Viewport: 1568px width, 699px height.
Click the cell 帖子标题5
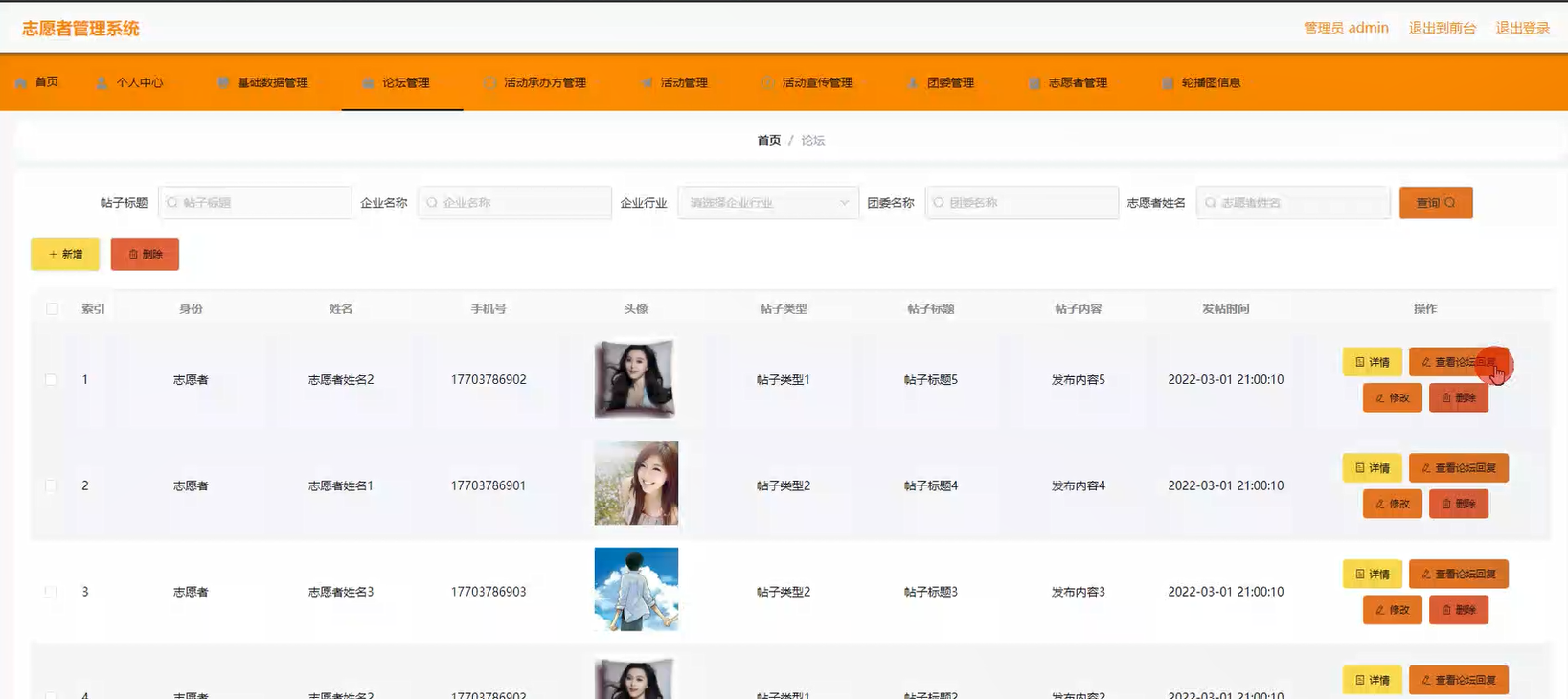click(930, 380)
